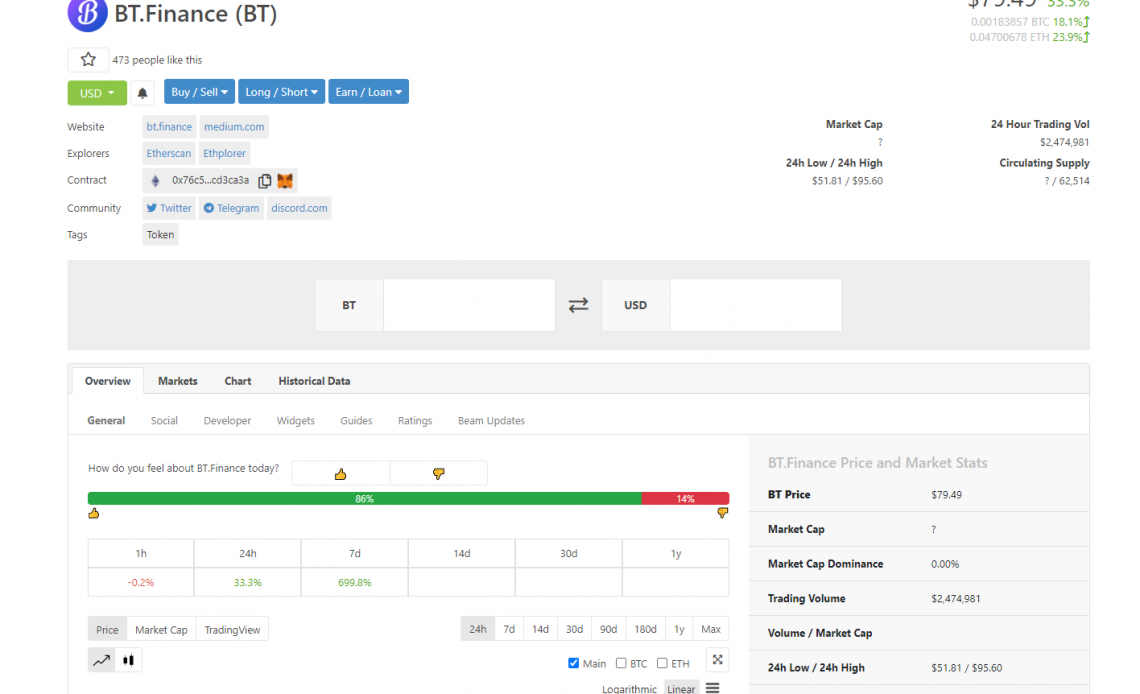Set chart range to 1y
This screenshot has height=694, width=1140.
[x=679, y=629]
